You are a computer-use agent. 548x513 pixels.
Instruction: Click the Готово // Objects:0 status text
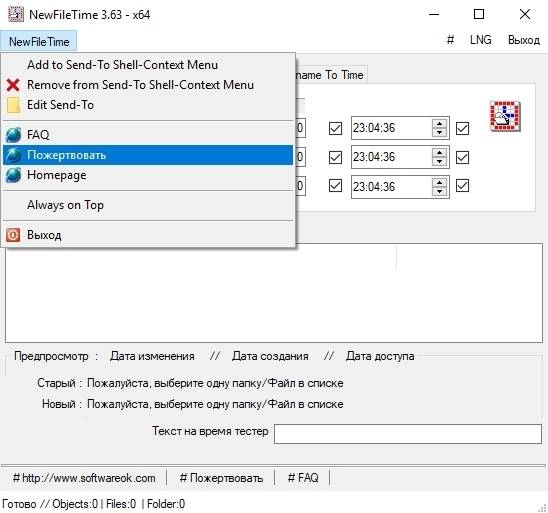(50, 504)
